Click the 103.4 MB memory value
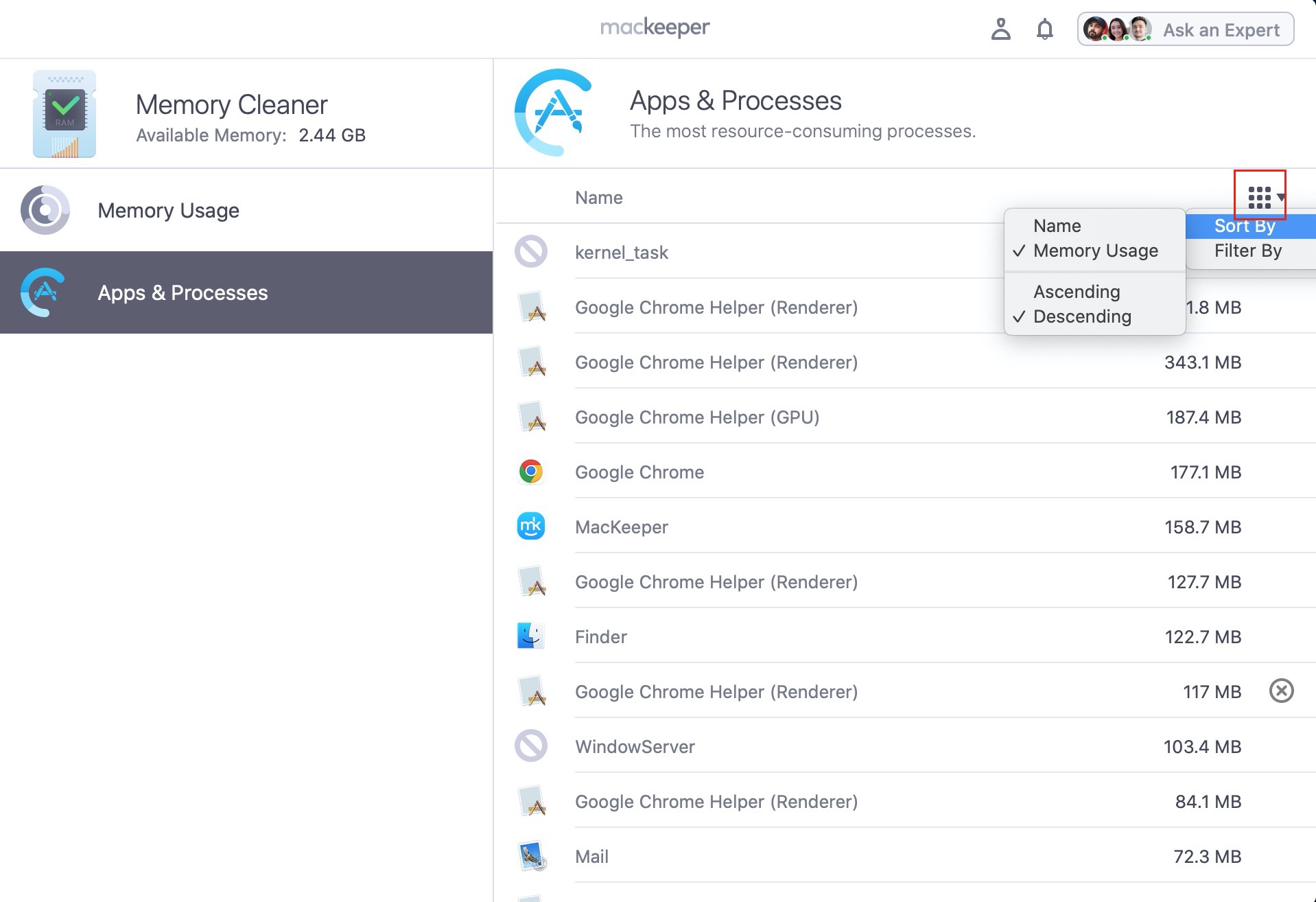 (x=1202, y=747)
